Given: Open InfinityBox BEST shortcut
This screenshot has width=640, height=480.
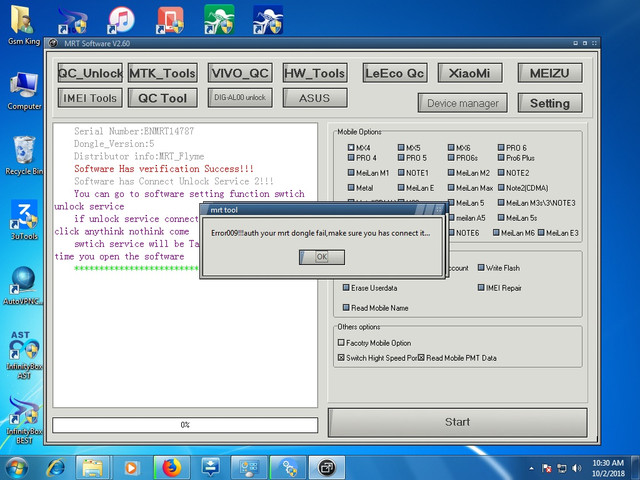Looking at the screenshot, I should 24,420.
